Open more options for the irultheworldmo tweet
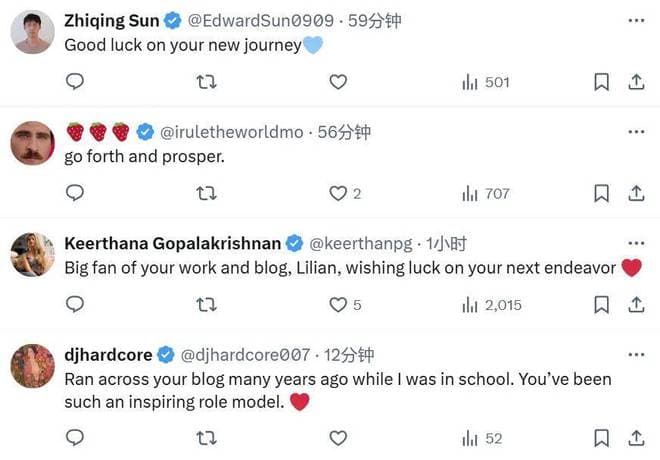Viewport: 660px width, 460px height. [x=636, y=131]
